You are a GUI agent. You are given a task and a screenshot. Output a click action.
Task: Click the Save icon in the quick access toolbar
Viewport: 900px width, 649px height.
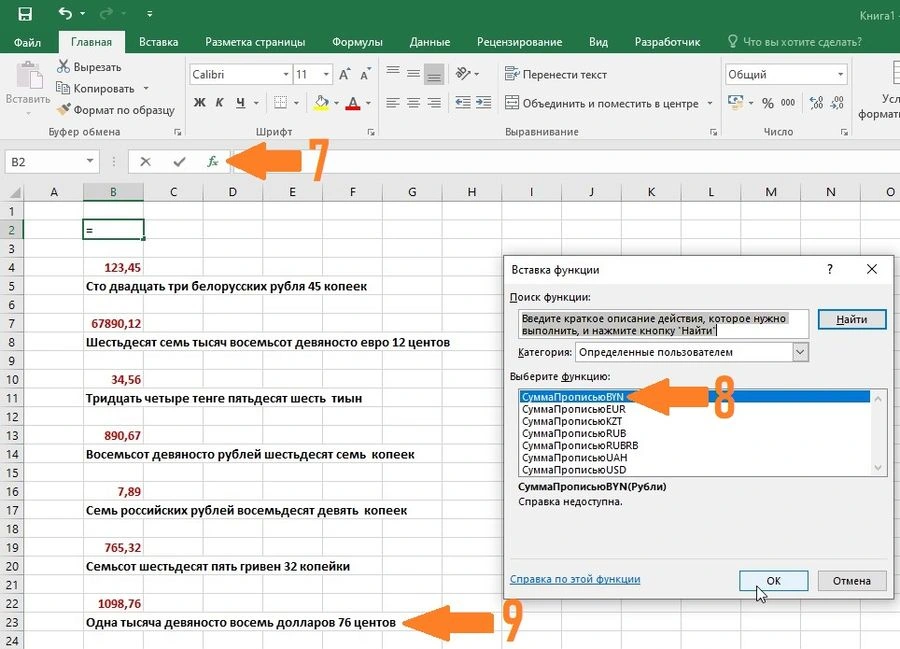coord(25,14)
